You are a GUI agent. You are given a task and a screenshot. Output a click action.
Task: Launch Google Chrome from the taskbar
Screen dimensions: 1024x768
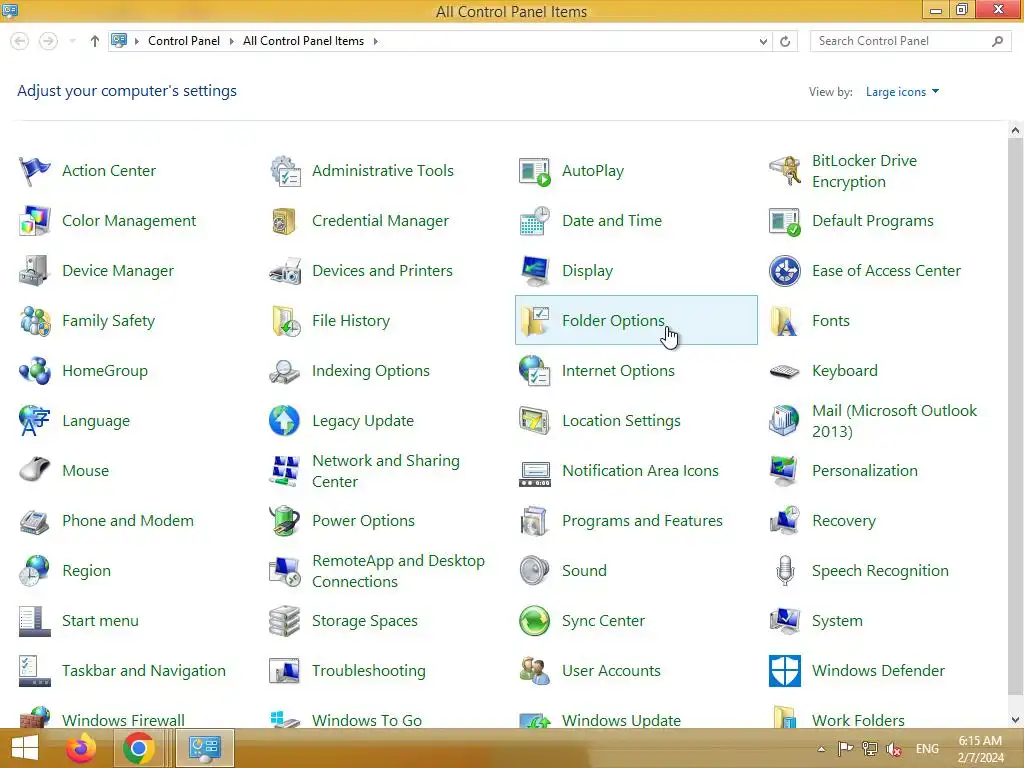[138, 748]
